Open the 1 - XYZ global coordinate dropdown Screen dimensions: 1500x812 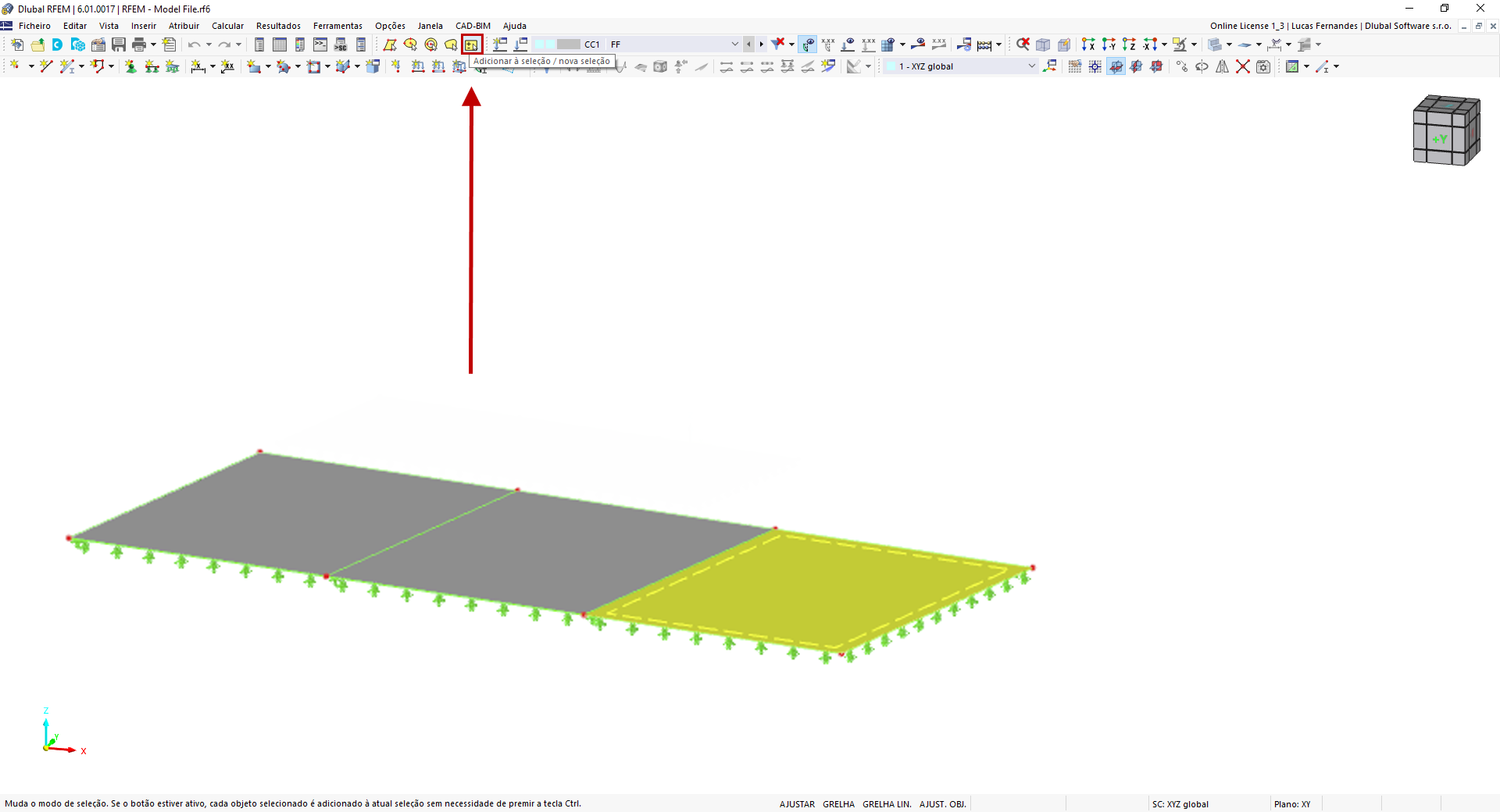click(x=960, y=66)
